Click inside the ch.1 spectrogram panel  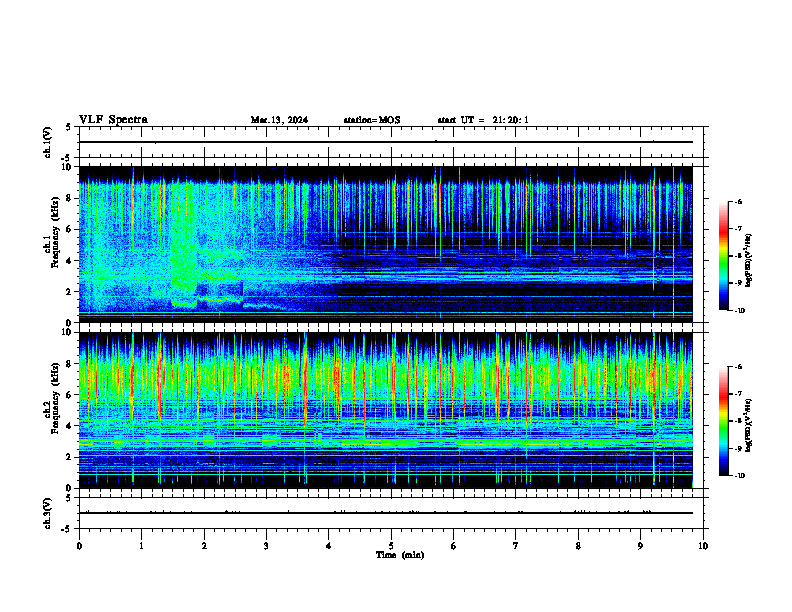(x=385, y=244)
